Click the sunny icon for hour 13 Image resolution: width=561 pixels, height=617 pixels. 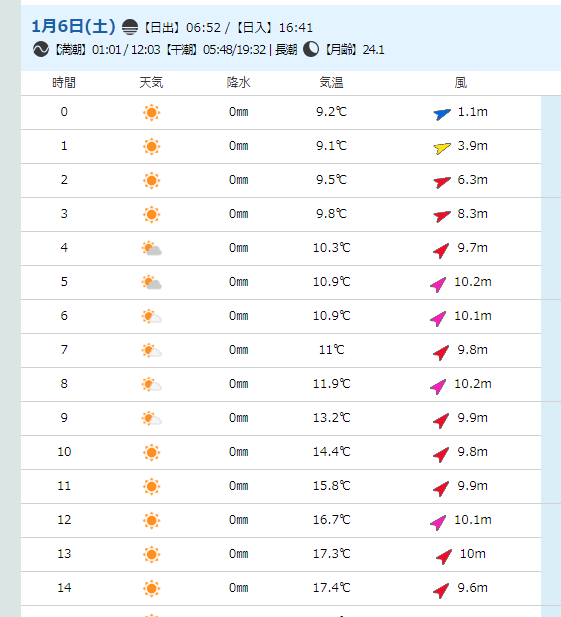(151, 554)
